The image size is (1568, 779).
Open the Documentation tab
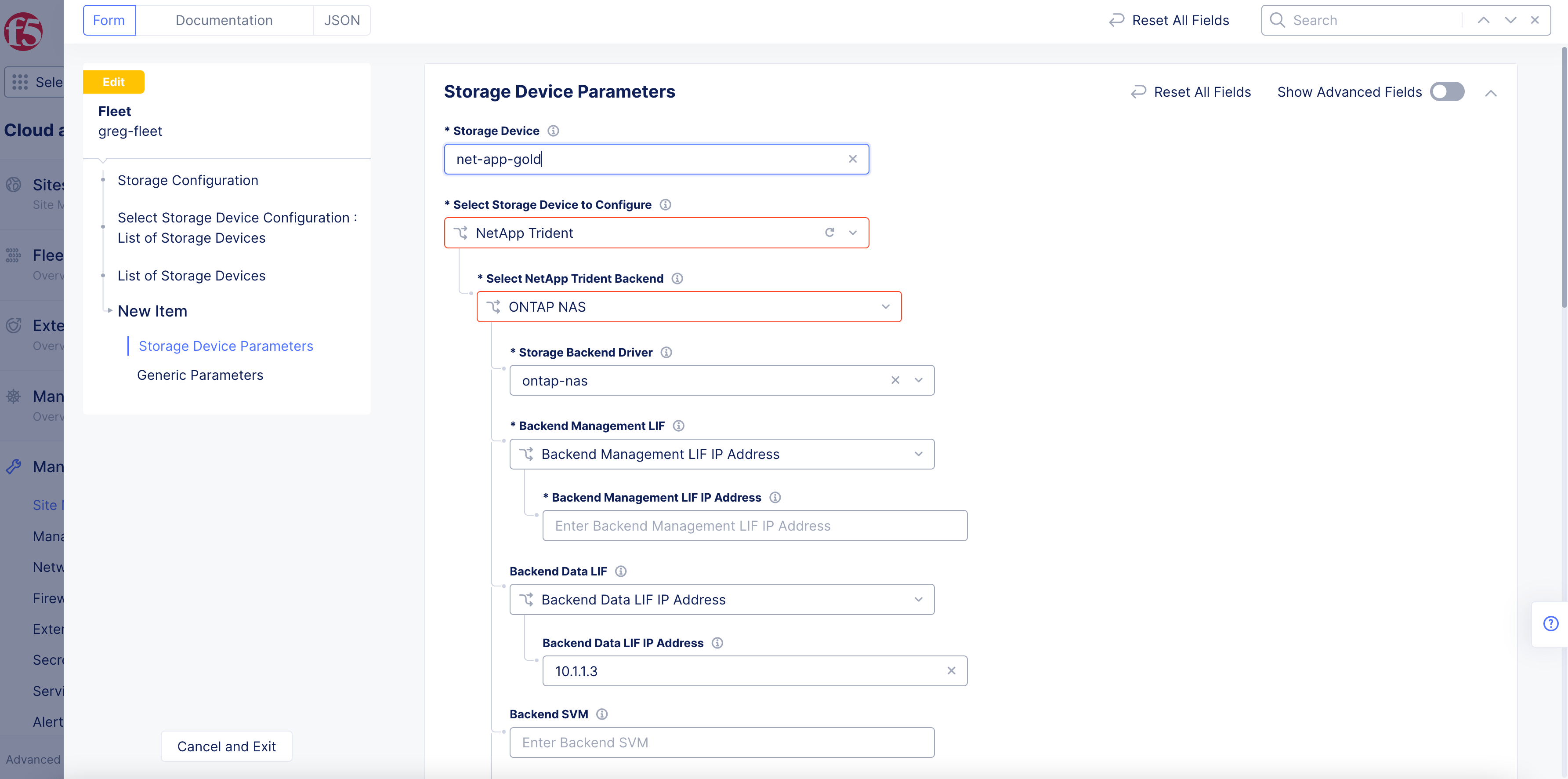pos(223,19)
